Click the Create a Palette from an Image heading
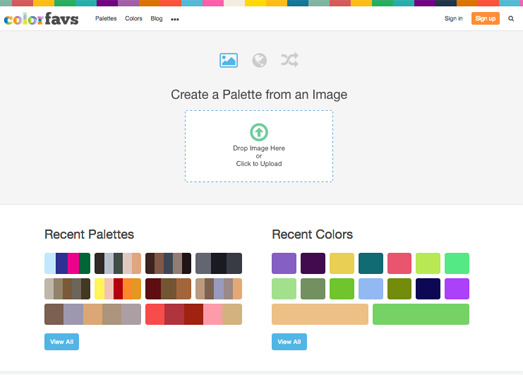 259,95
